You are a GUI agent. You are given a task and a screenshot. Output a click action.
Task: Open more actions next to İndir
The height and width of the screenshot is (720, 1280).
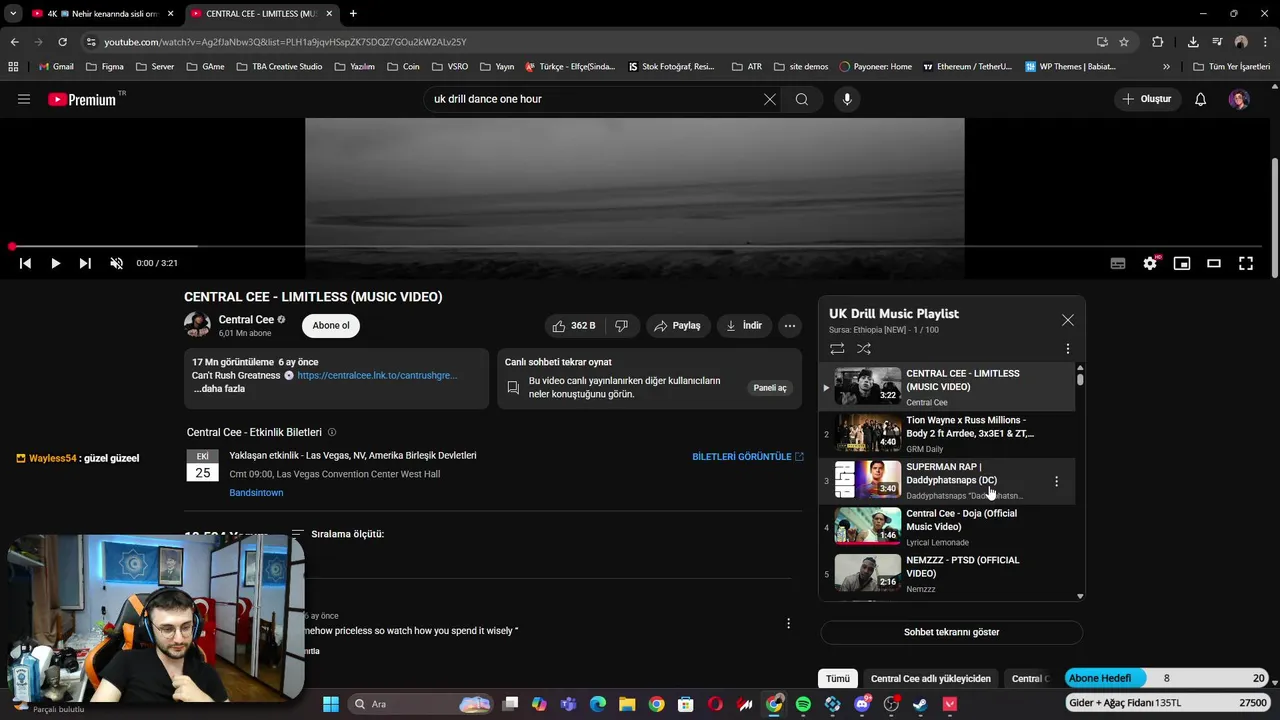click(790, 325)
